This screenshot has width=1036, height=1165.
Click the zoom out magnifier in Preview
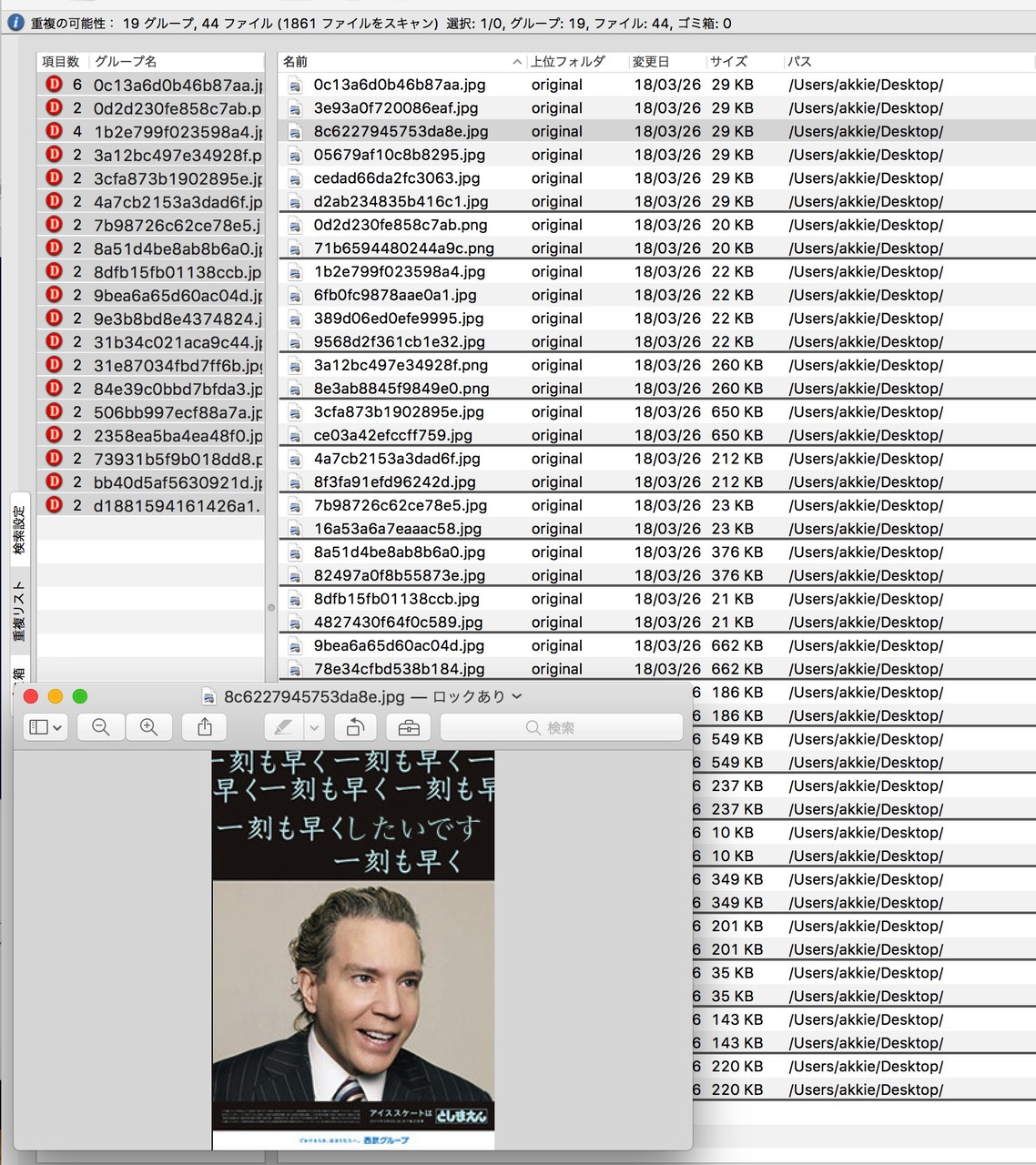100,727
